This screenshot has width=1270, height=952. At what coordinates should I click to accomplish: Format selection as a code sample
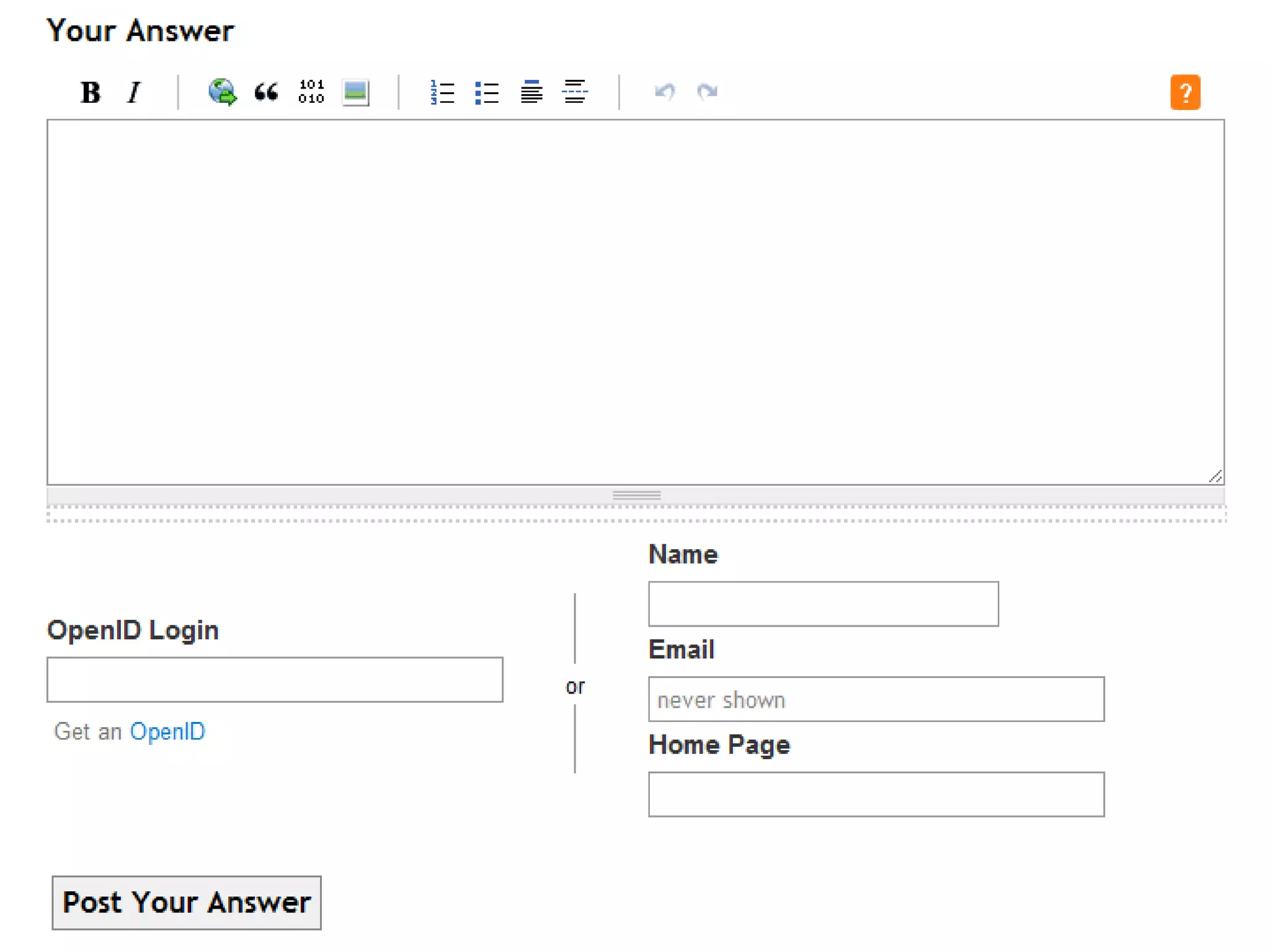point(311,92)
